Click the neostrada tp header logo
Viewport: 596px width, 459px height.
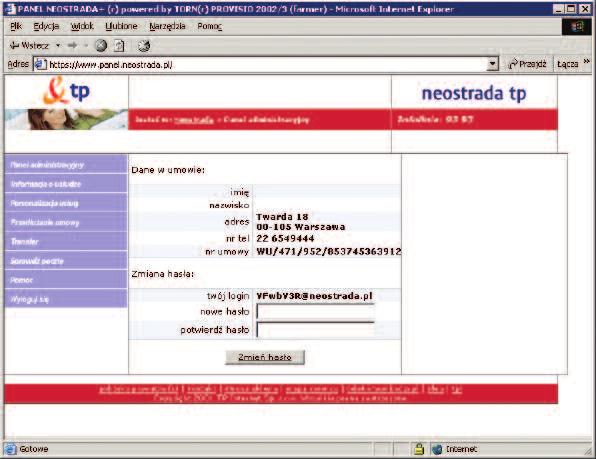click(474, 93)
